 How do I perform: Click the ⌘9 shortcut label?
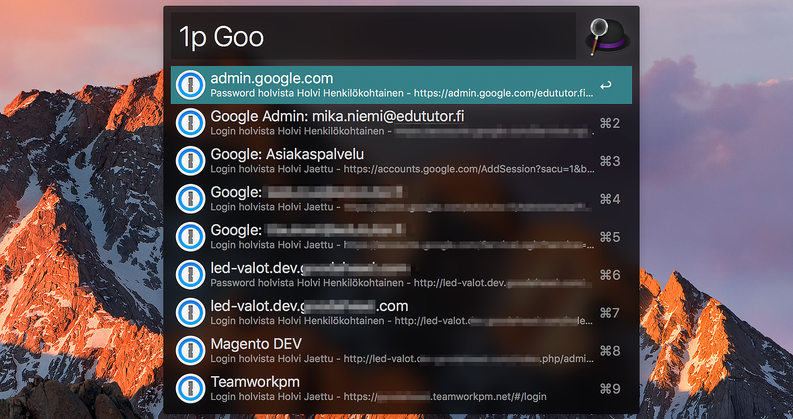(609, 389)
